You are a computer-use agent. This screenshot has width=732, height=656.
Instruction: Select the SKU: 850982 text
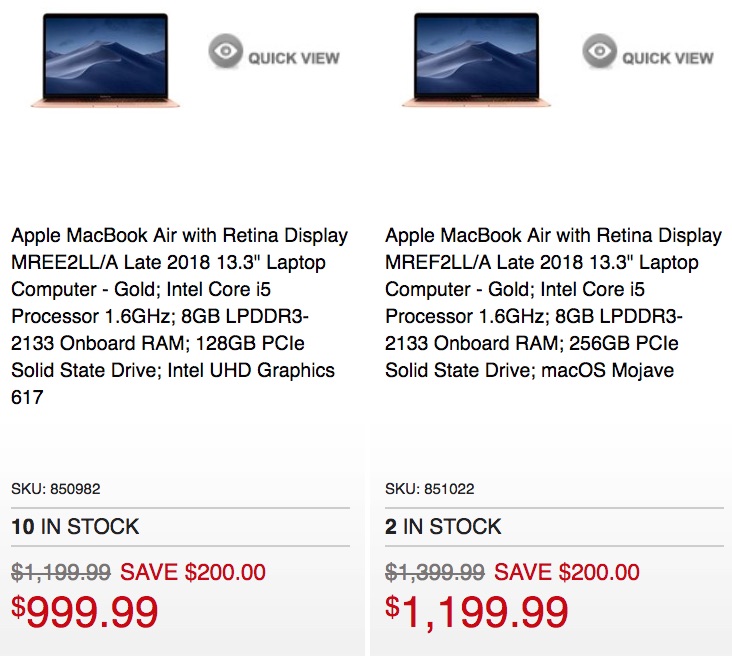coord(56,489)
